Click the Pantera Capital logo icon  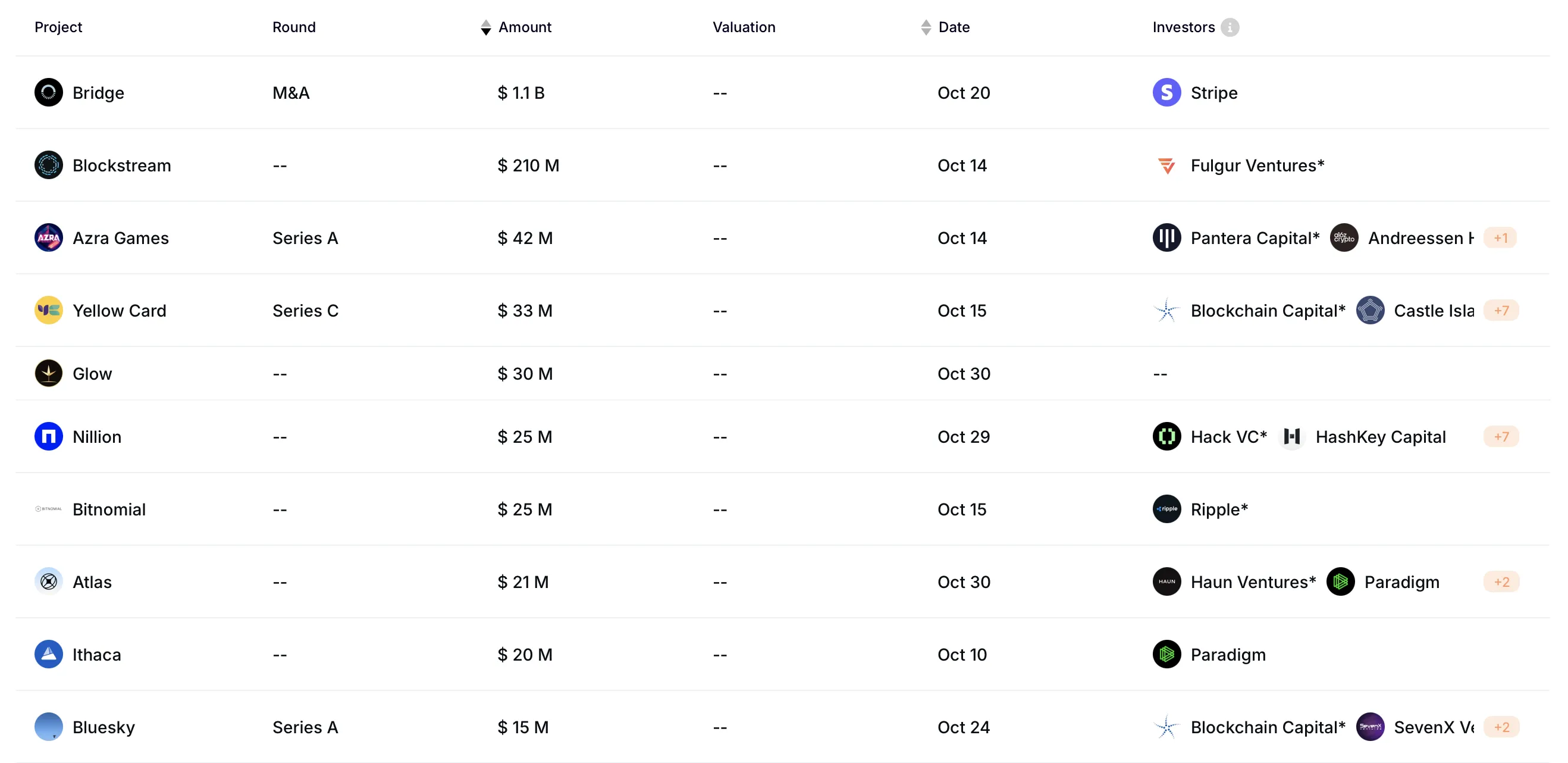1166,237
